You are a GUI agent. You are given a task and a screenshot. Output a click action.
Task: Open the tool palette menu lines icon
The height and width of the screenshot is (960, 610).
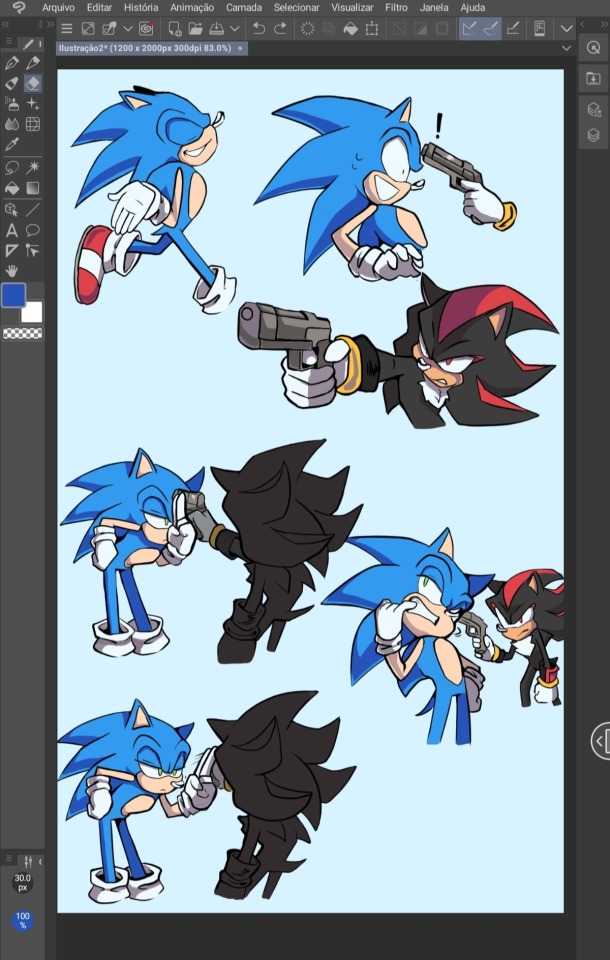[8, 42]
